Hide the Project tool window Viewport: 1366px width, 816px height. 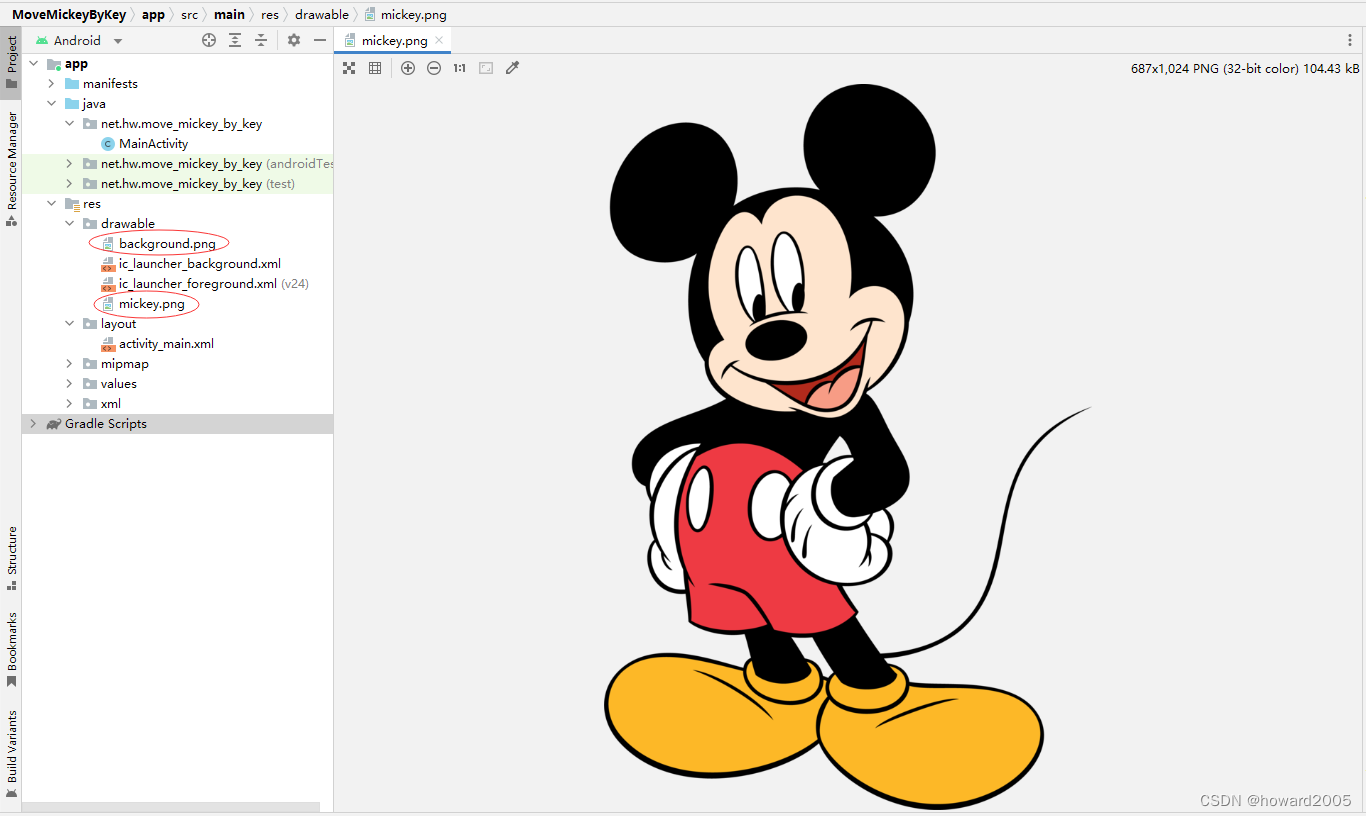[x=320, y=40]
